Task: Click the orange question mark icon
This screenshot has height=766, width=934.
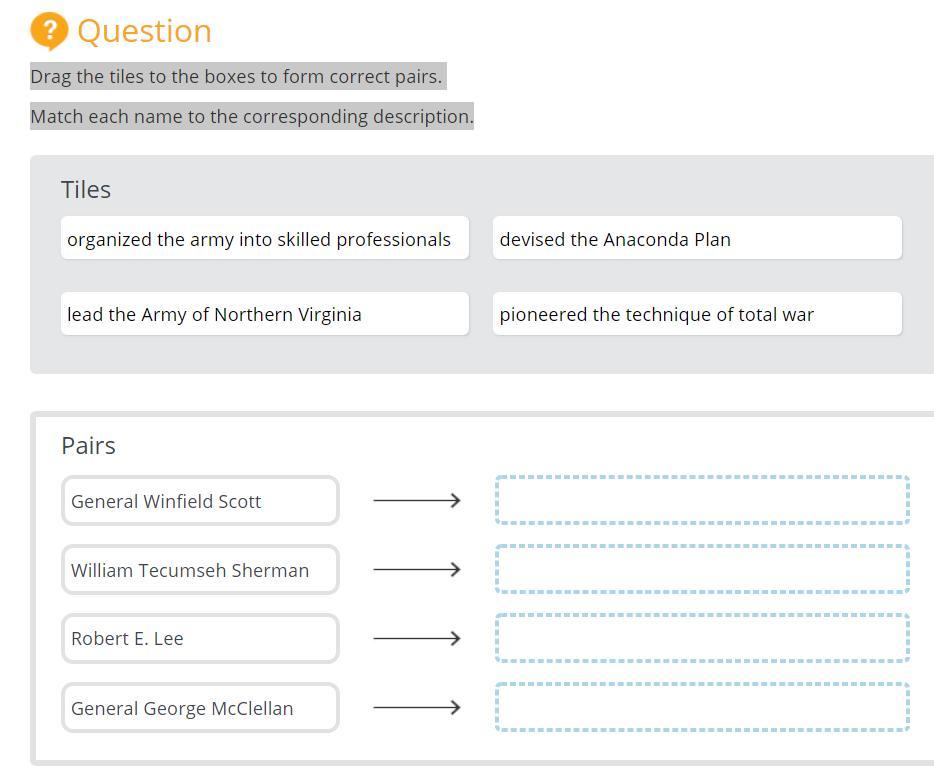Action: pyautogui.click(x=49, y=31)
